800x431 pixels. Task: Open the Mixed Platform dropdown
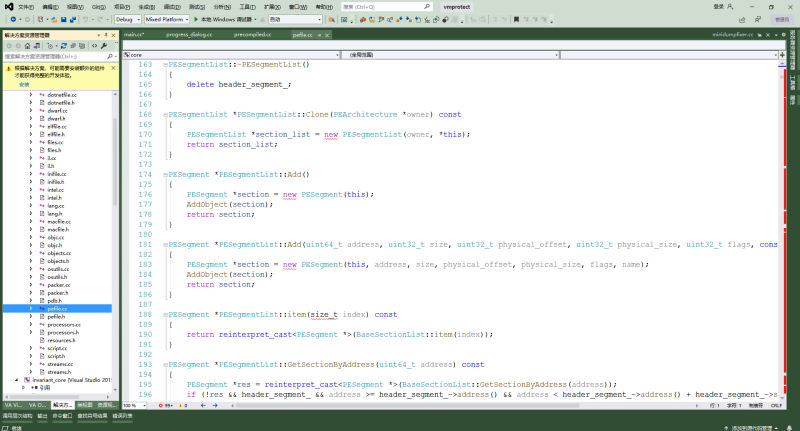(163, 19)
